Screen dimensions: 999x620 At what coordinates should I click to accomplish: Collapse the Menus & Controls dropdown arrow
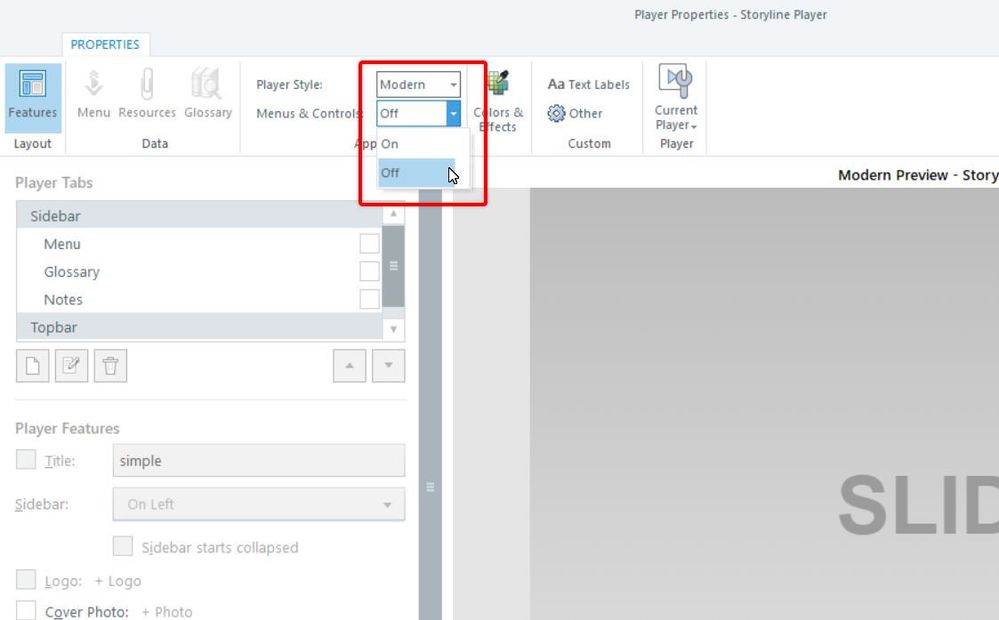coord(453,113)
